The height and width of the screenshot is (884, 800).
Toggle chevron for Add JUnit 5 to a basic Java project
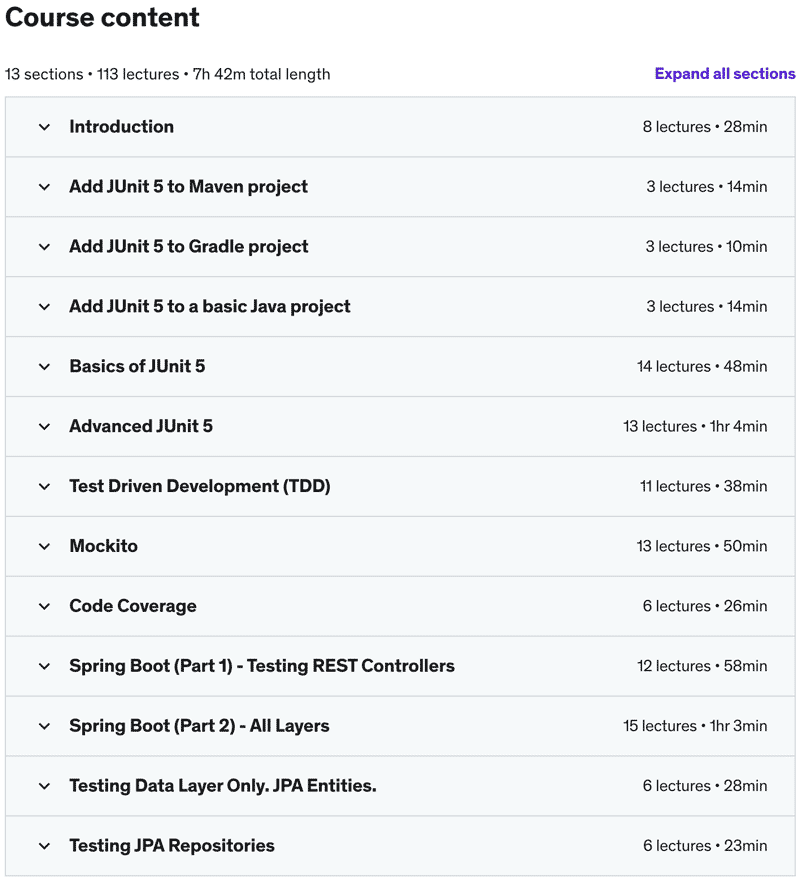click(x=44, y=307)
